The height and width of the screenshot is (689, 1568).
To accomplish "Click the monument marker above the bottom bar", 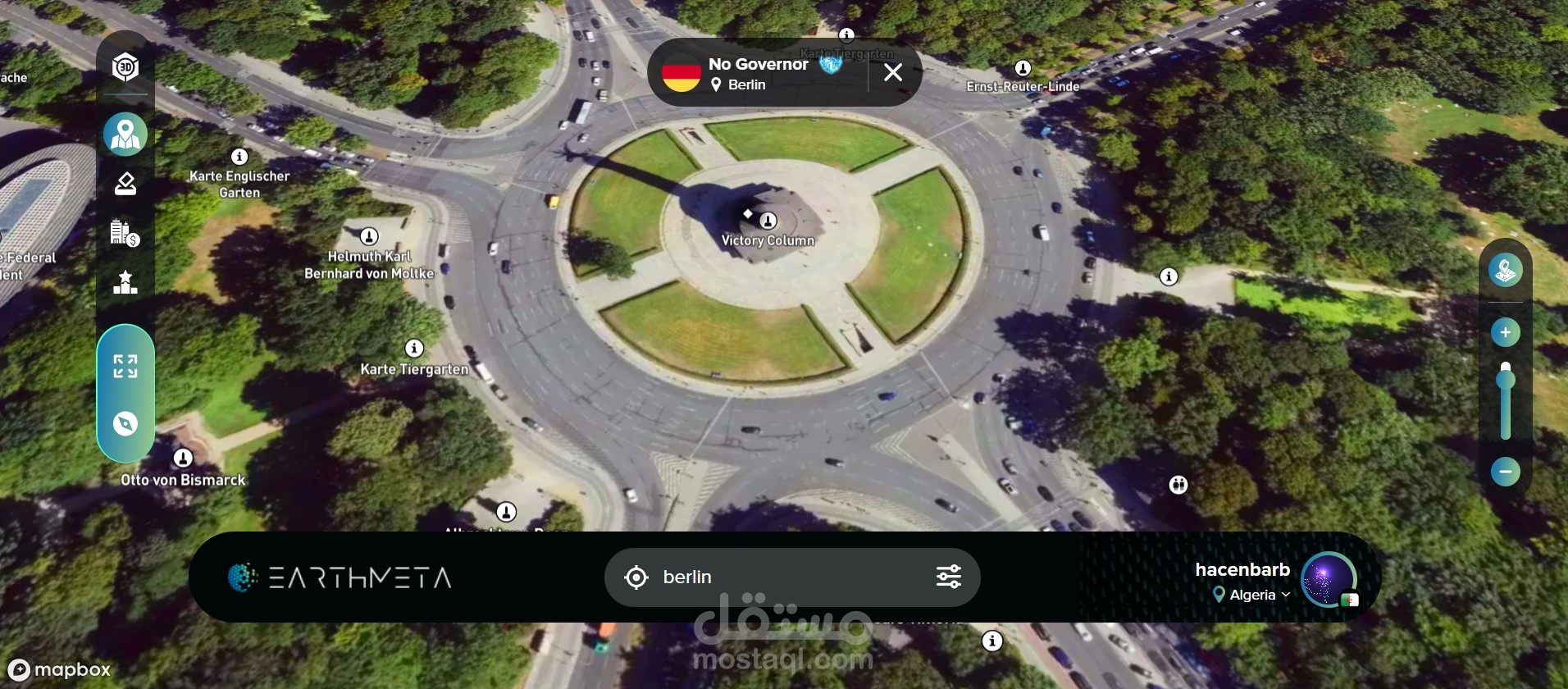I will (x=507, y=512).
